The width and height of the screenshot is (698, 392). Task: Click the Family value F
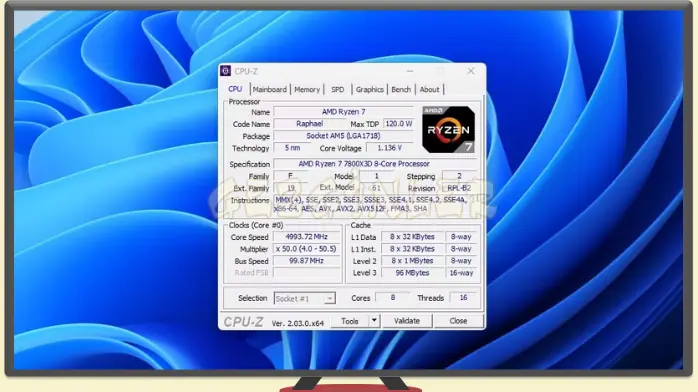tap(290, 176)
